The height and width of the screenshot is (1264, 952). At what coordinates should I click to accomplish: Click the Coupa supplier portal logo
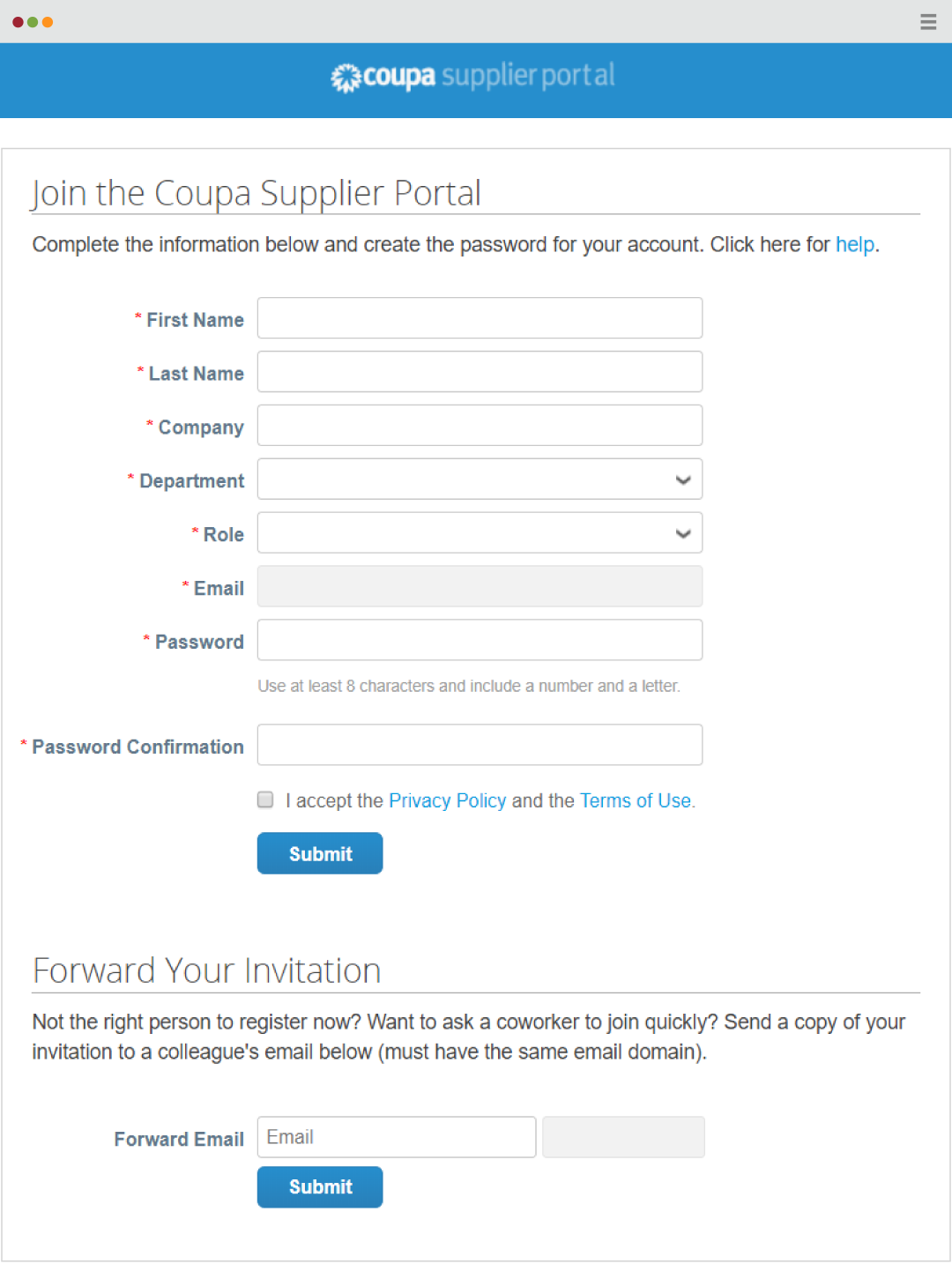pyautogui.click(x=472, y=78)
